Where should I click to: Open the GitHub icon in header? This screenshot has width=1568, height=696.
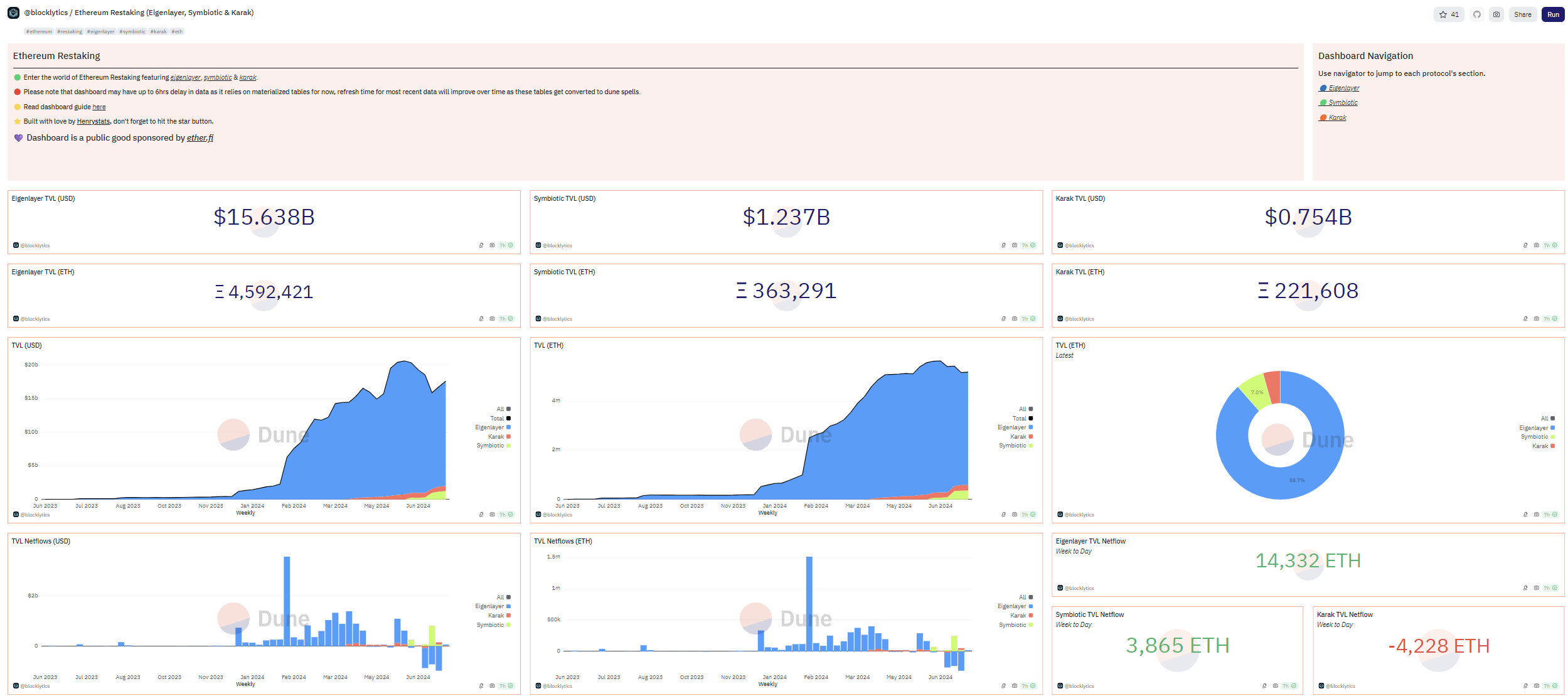pyautogui.click(x=1477, y=14)
